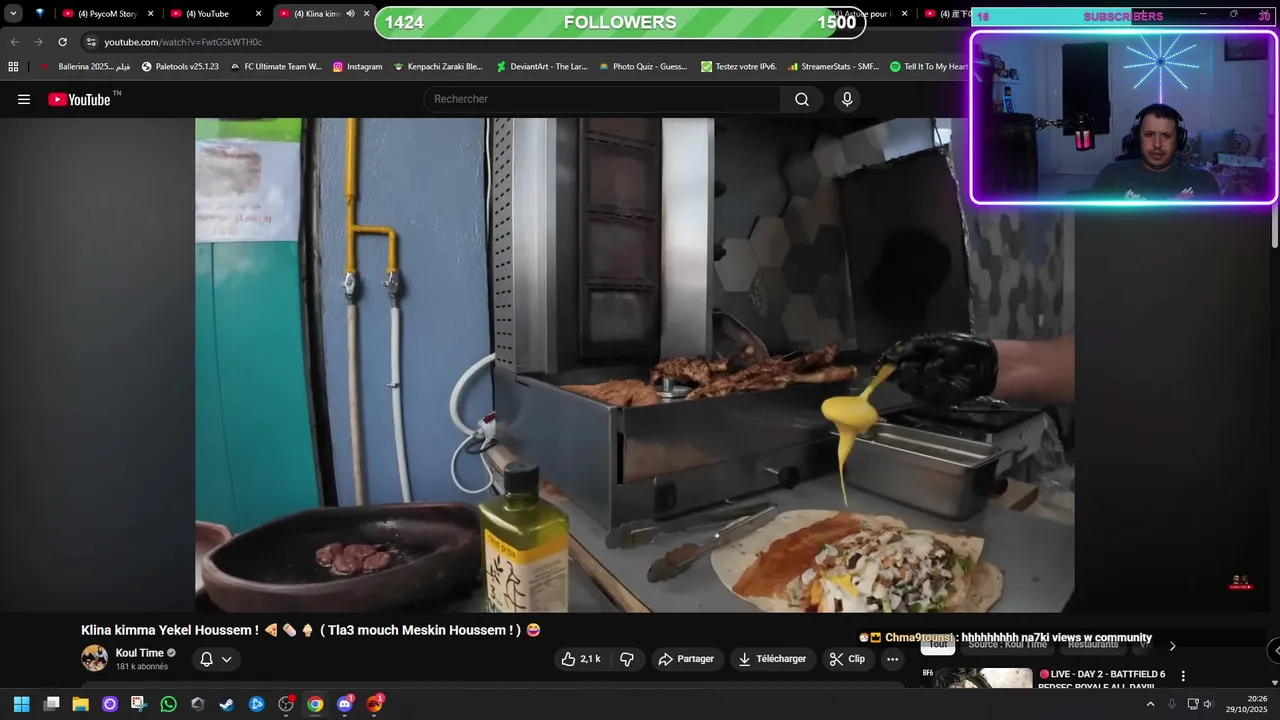1280x720 pixels.
Task: Open the Chrome apps grid in bookmarks bar
Action: tap(13, 67)
